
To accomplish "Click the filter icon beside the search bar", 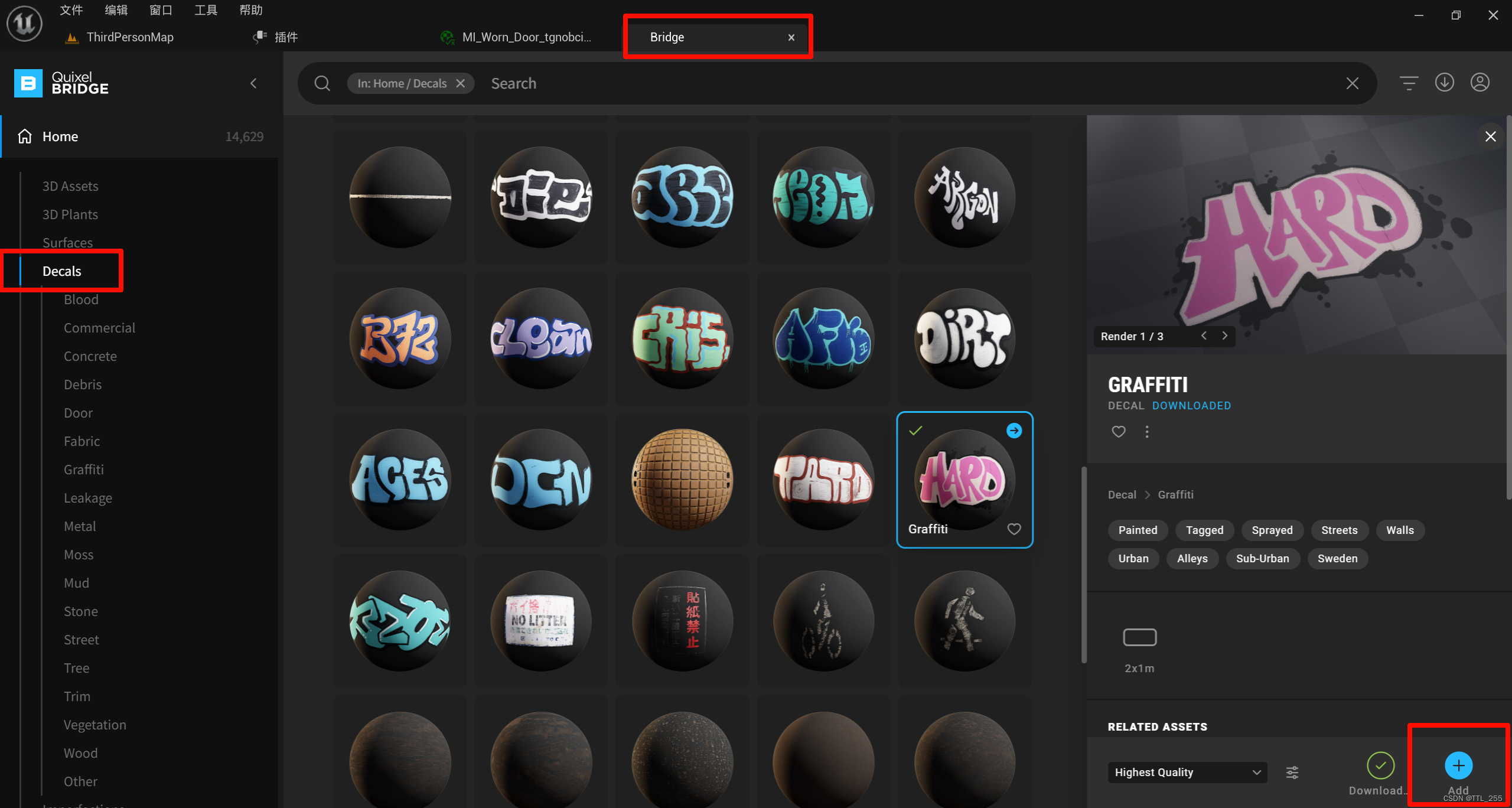I will click(1409, 83).
